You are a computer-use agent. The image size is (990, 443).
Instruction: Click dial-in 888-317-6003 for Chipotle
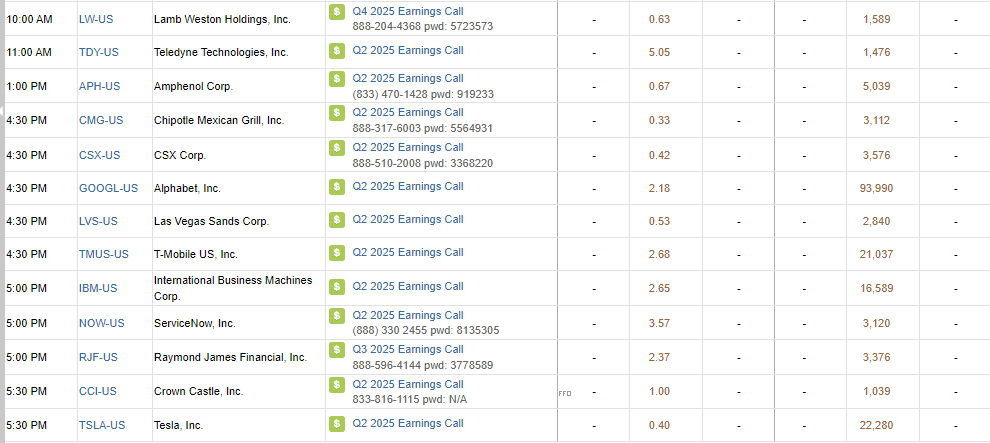387,128
